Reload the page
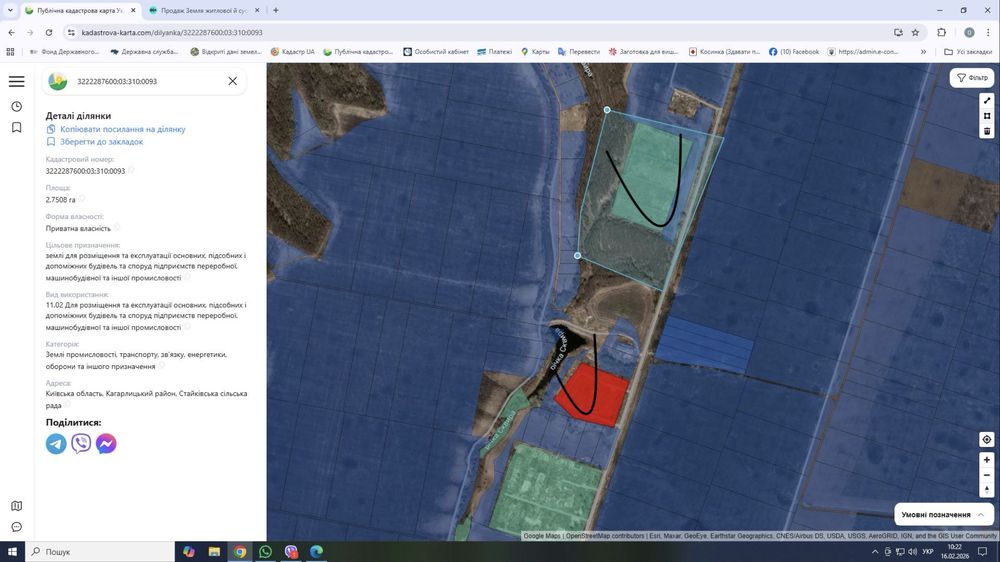The image size is (1000, 562). click(48, 33)
